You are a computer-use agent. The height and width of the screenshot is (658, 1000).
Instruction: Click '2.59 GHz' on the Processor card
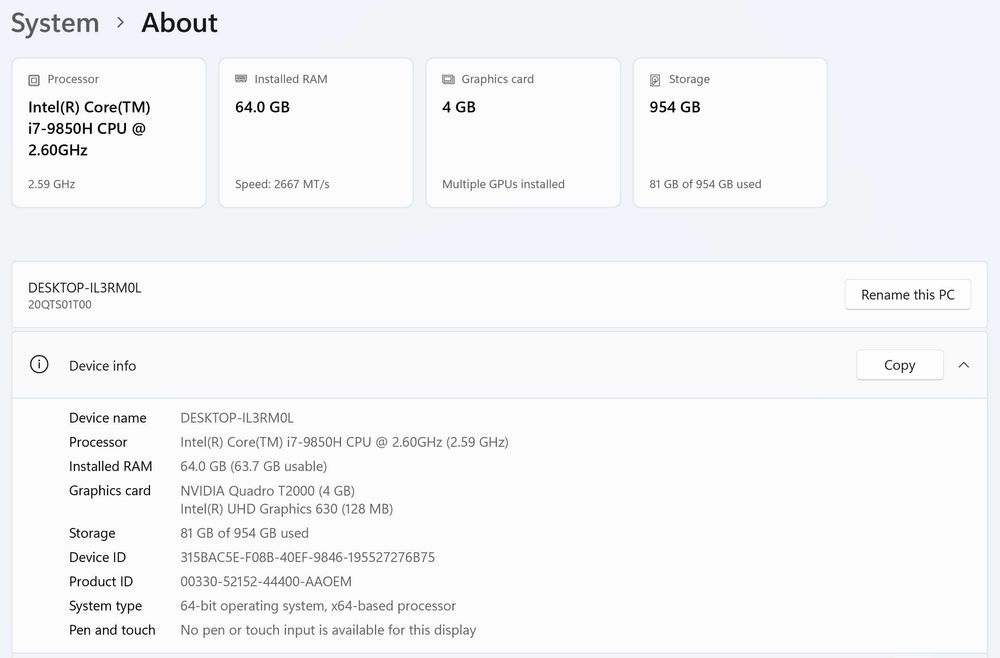[52, 184]
